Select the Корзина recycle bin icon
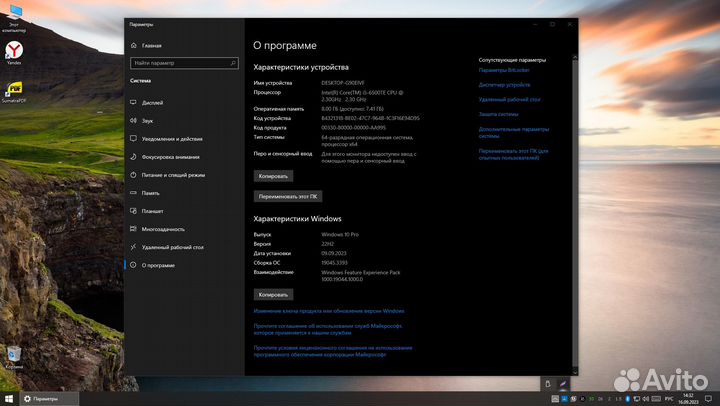 pos(14,358)
